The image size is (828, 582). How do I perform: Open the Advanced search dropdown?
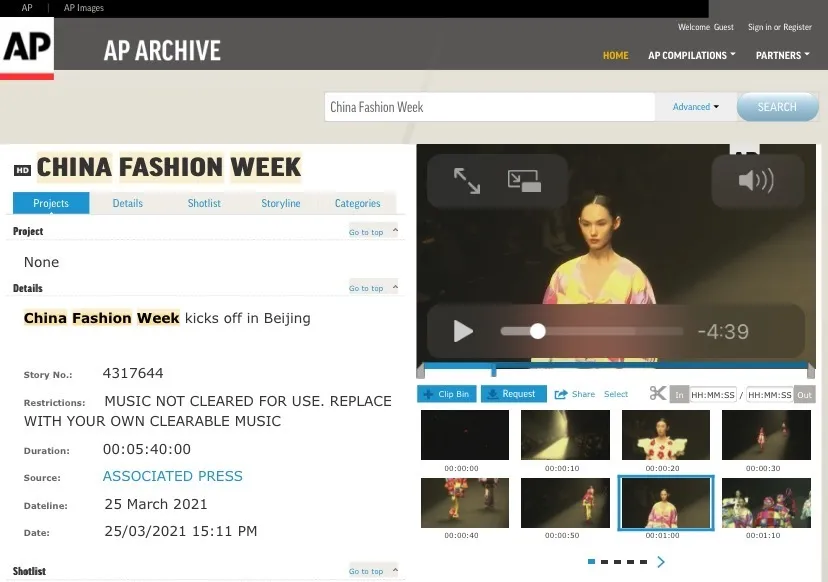click(695, 107)
